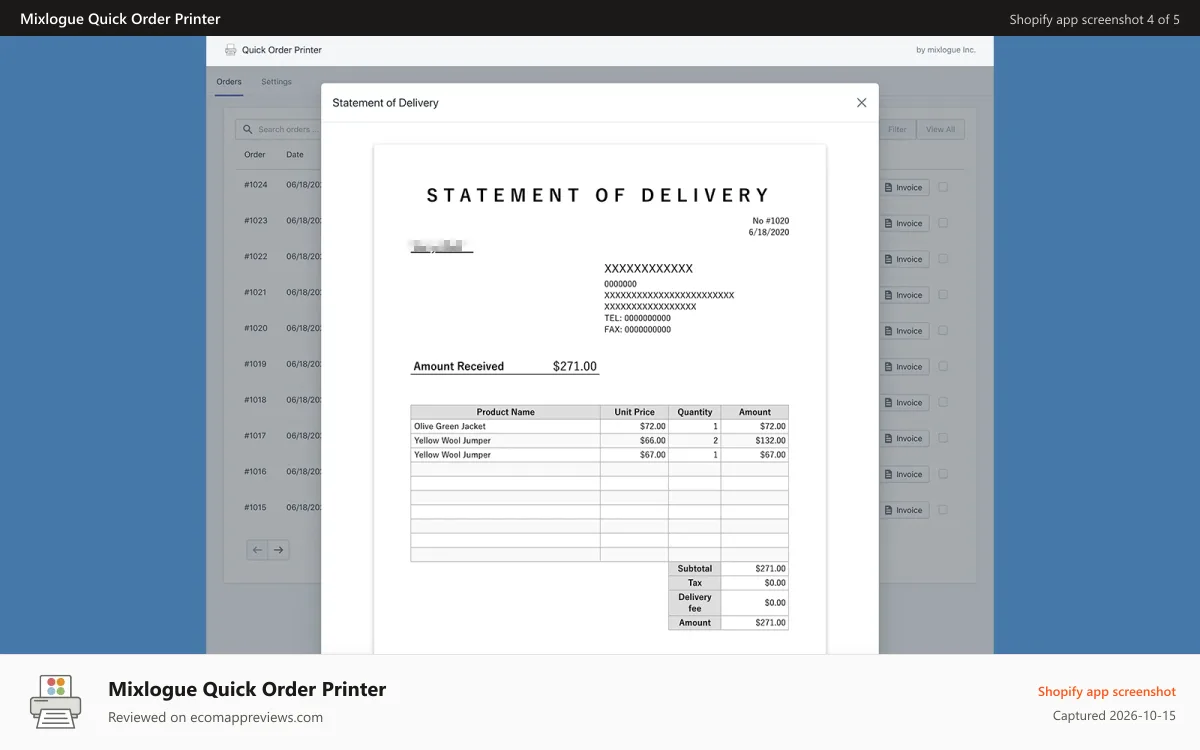
Task: Open Invoice for order #1015
Action: click(x=904, y=510)
